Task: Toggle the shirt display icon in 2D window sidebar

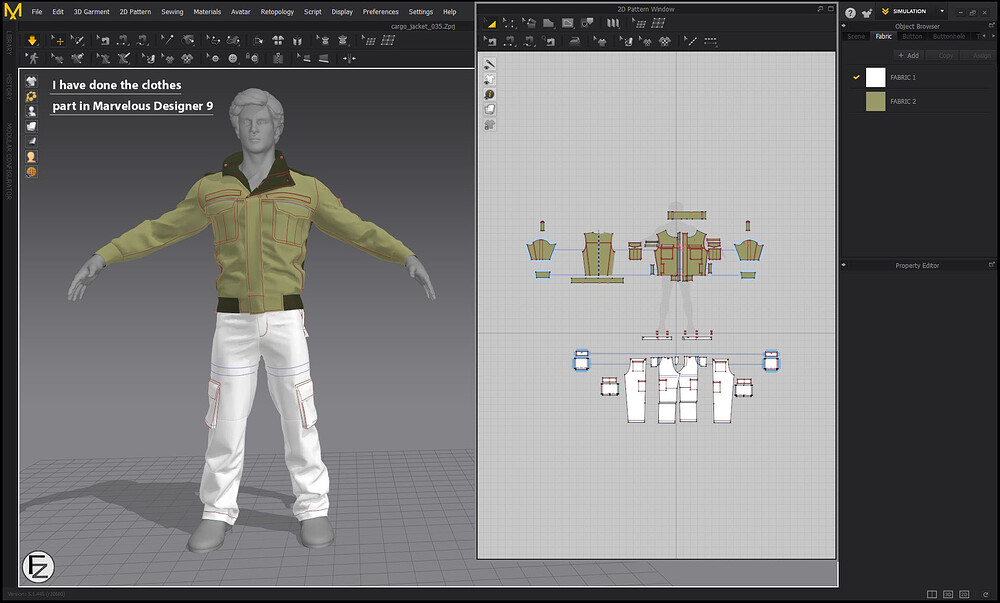Action: click(x=489, y=79)
